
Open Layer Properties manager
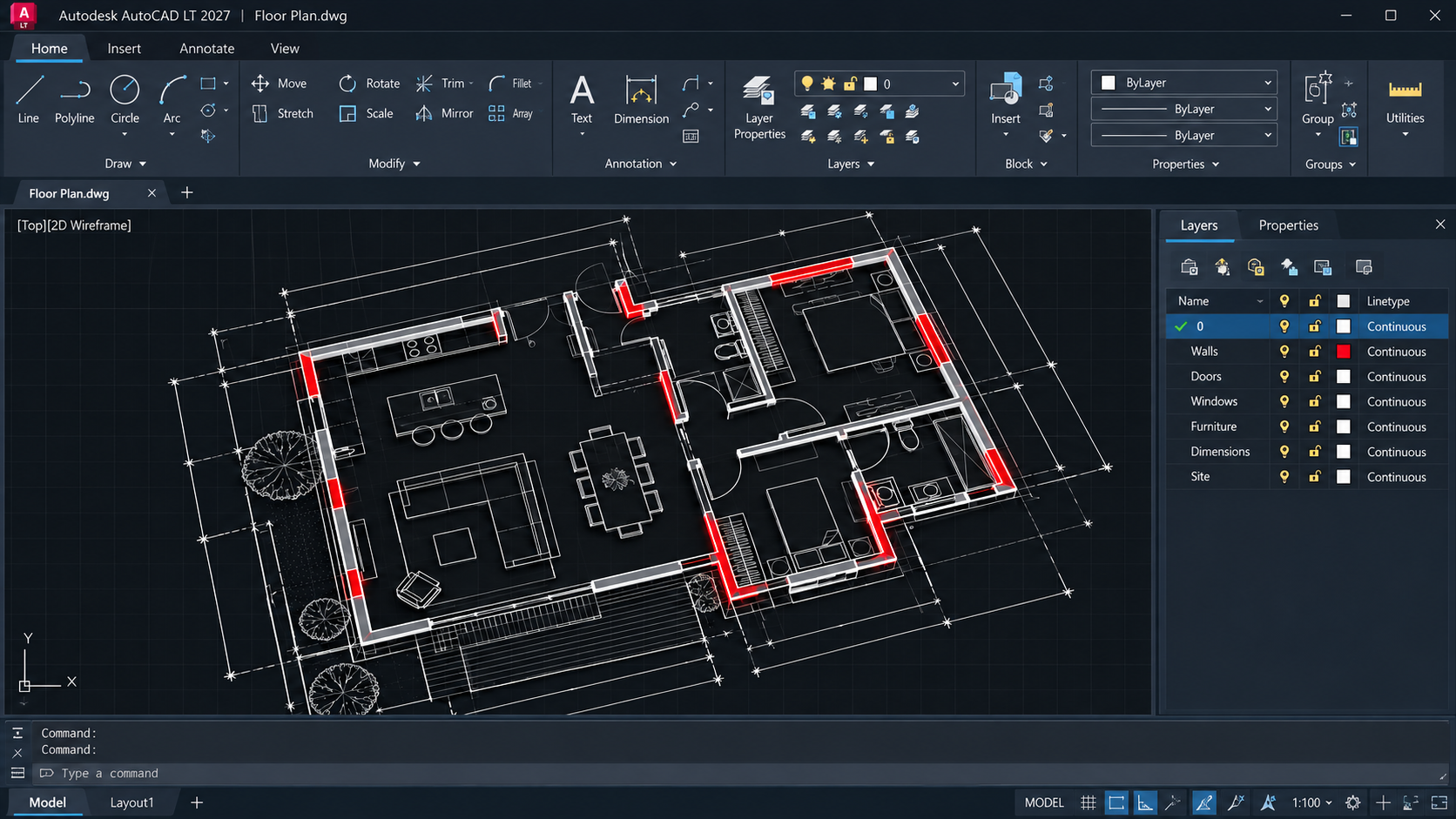(x=759, y=106)
